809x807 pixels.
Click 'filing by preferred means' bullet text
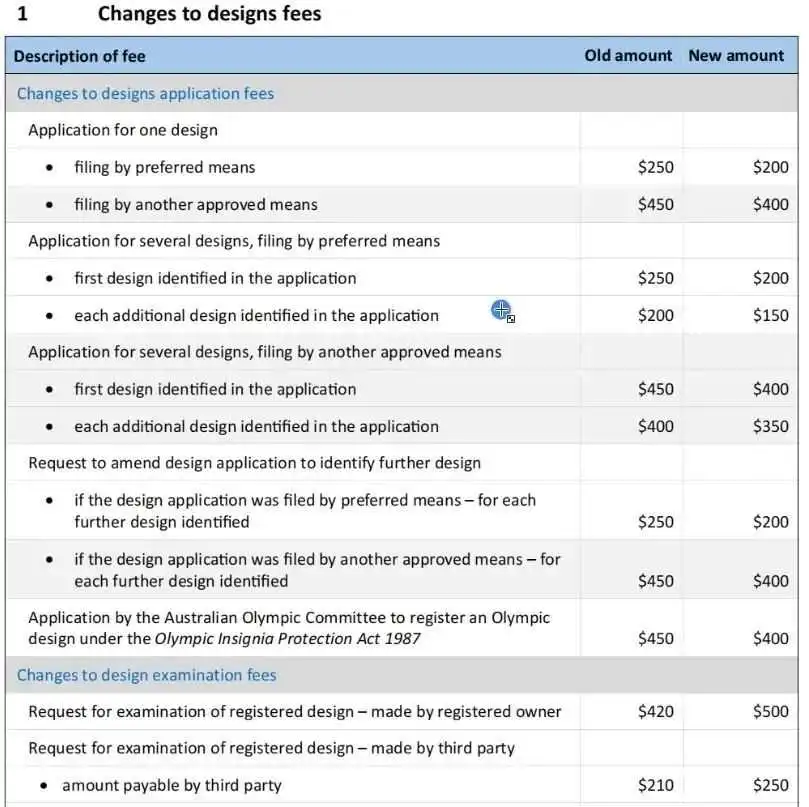pyautogui.click(x=165, y=167)
